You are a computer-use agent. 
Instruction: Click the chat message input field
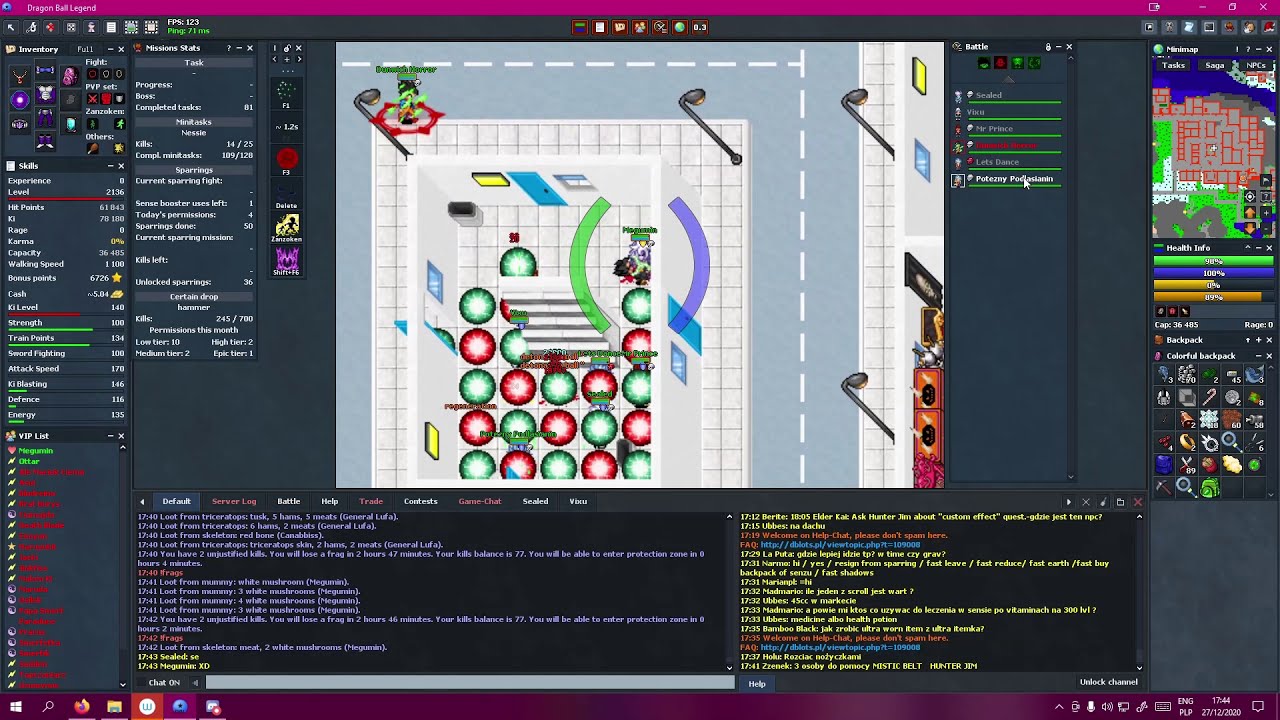[470, 683]
